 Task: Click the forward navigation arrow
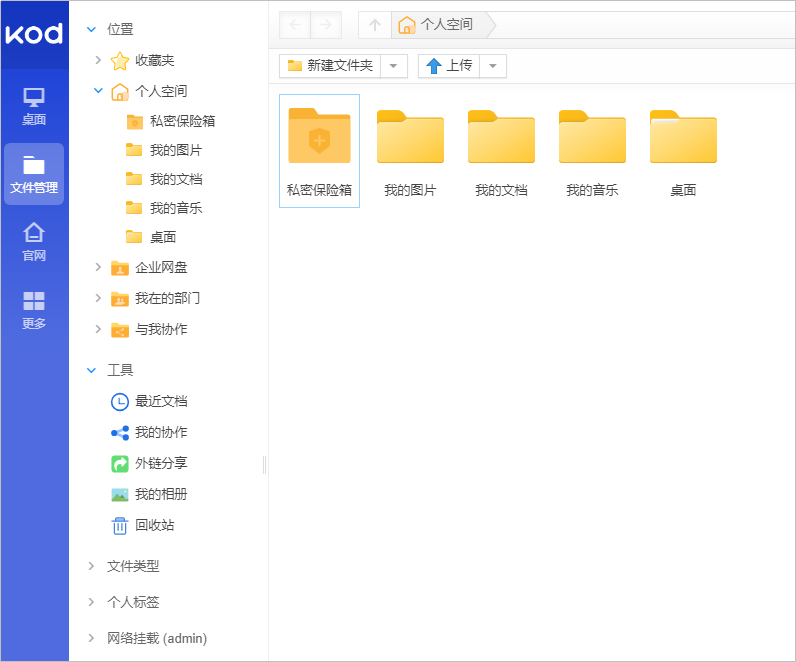point(326,24)
